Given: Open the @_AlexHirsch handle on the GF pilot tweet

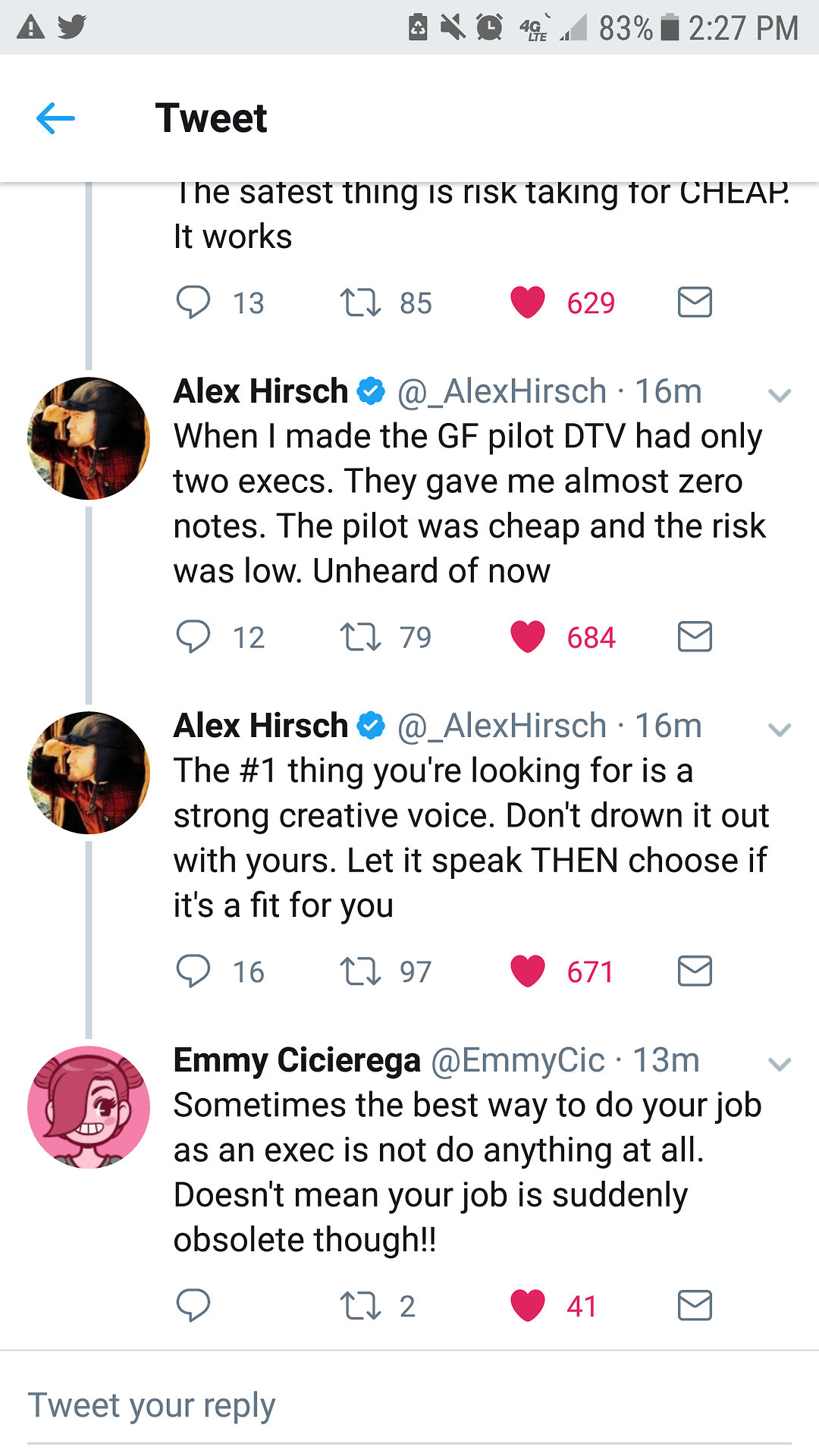Looking at the screenshot, I should tap(502, 392).
